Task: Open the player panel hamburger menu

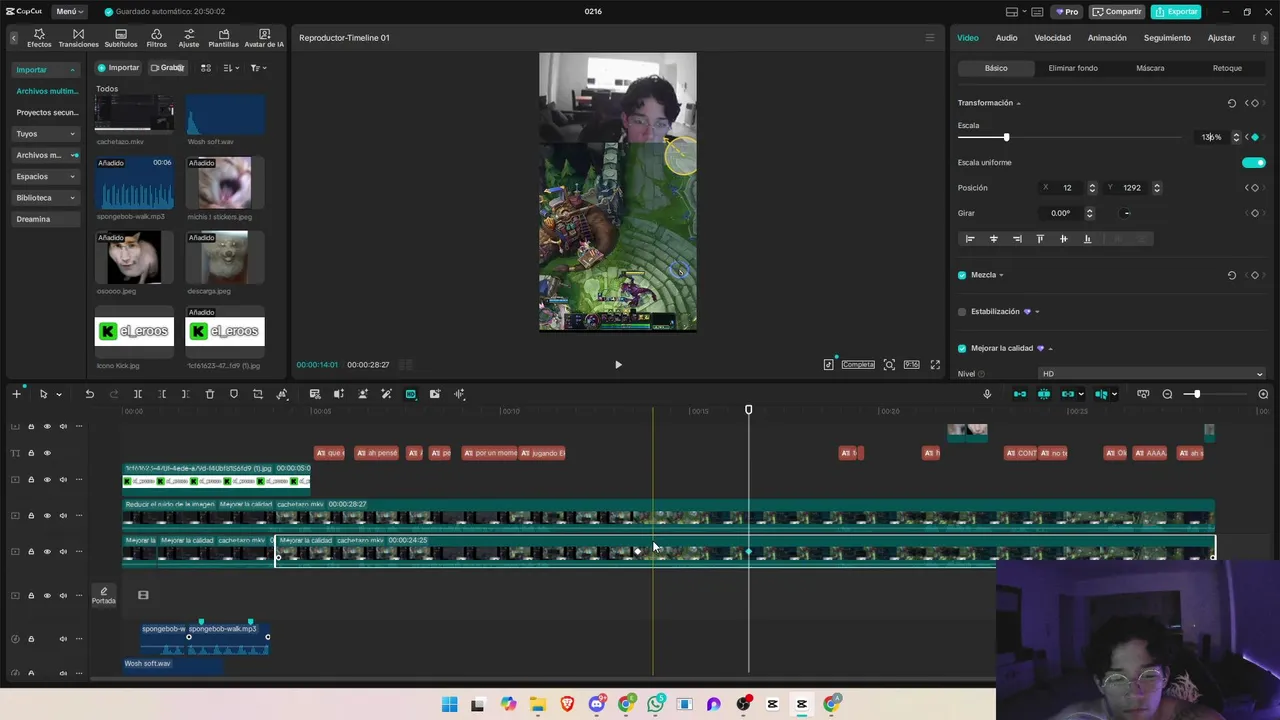Action: (x=929, y=38)
